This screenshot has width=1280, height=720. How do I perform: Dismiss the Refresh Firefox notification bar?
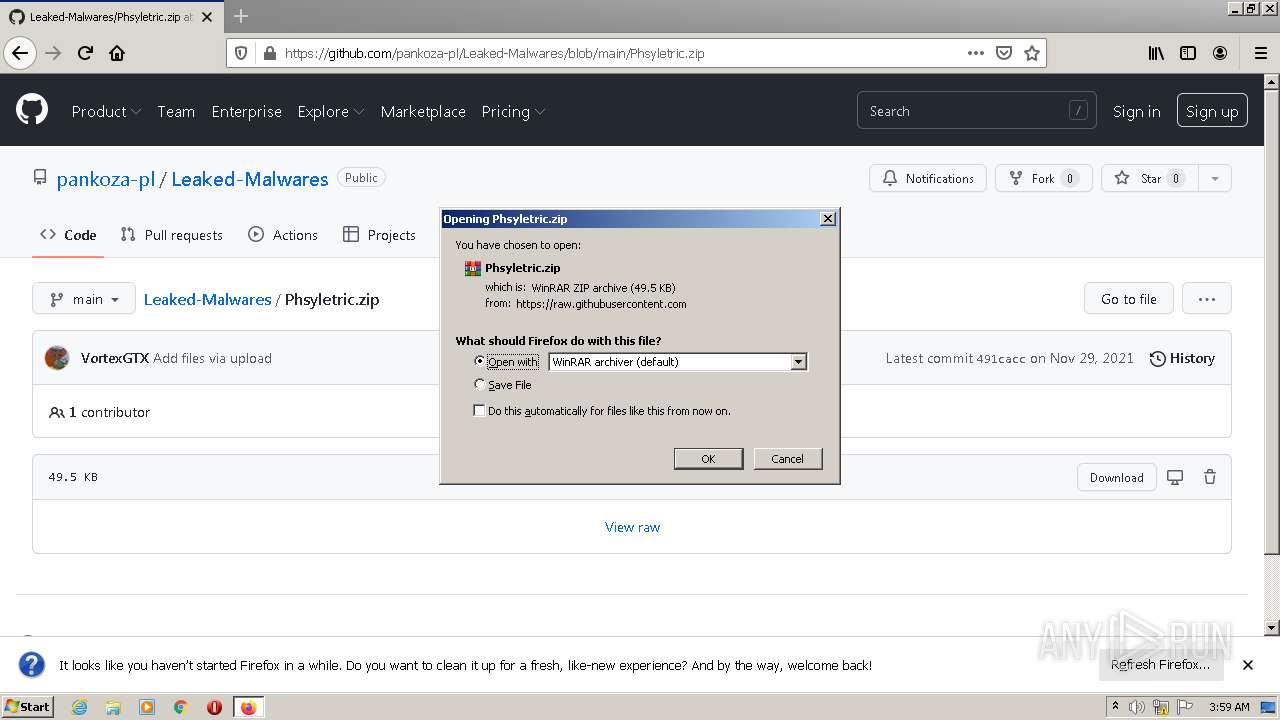1248,665
